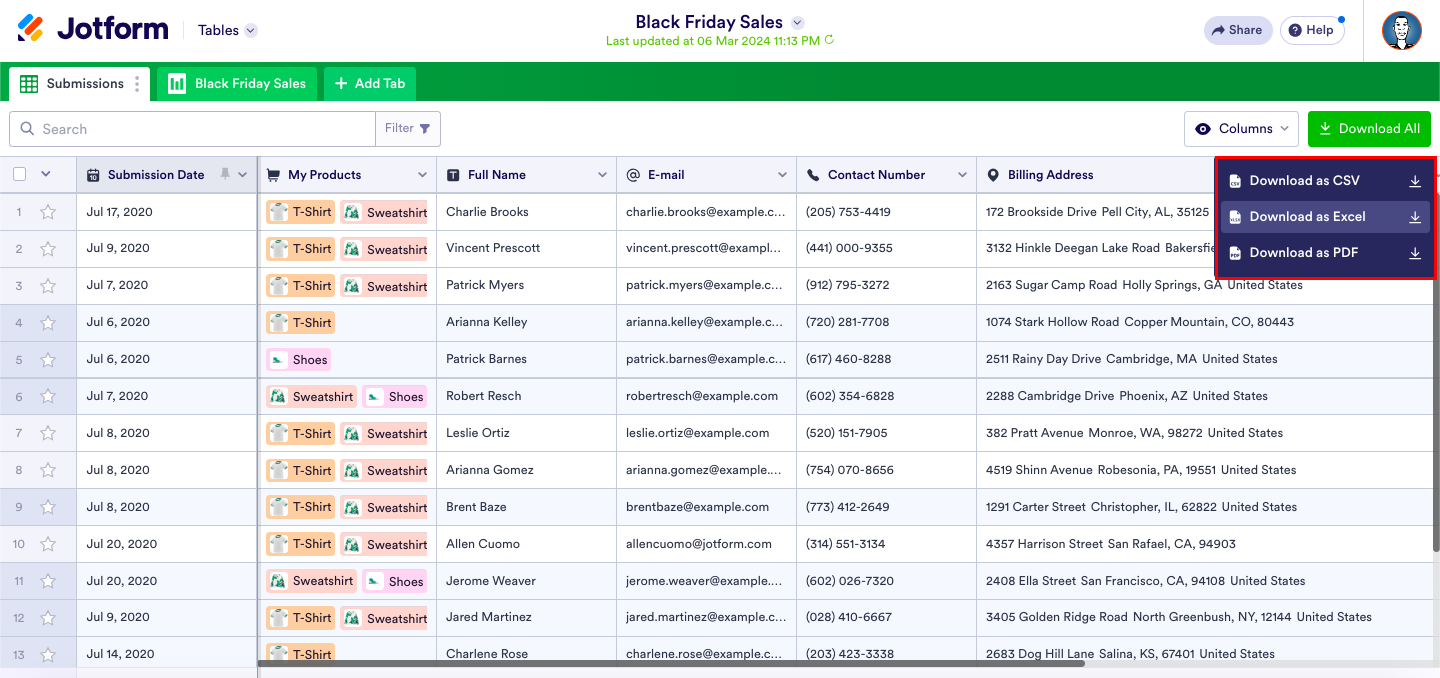Open the user avatar profile menu
This screenshot has width=1440, height=678.
(x=1402, y=30)
